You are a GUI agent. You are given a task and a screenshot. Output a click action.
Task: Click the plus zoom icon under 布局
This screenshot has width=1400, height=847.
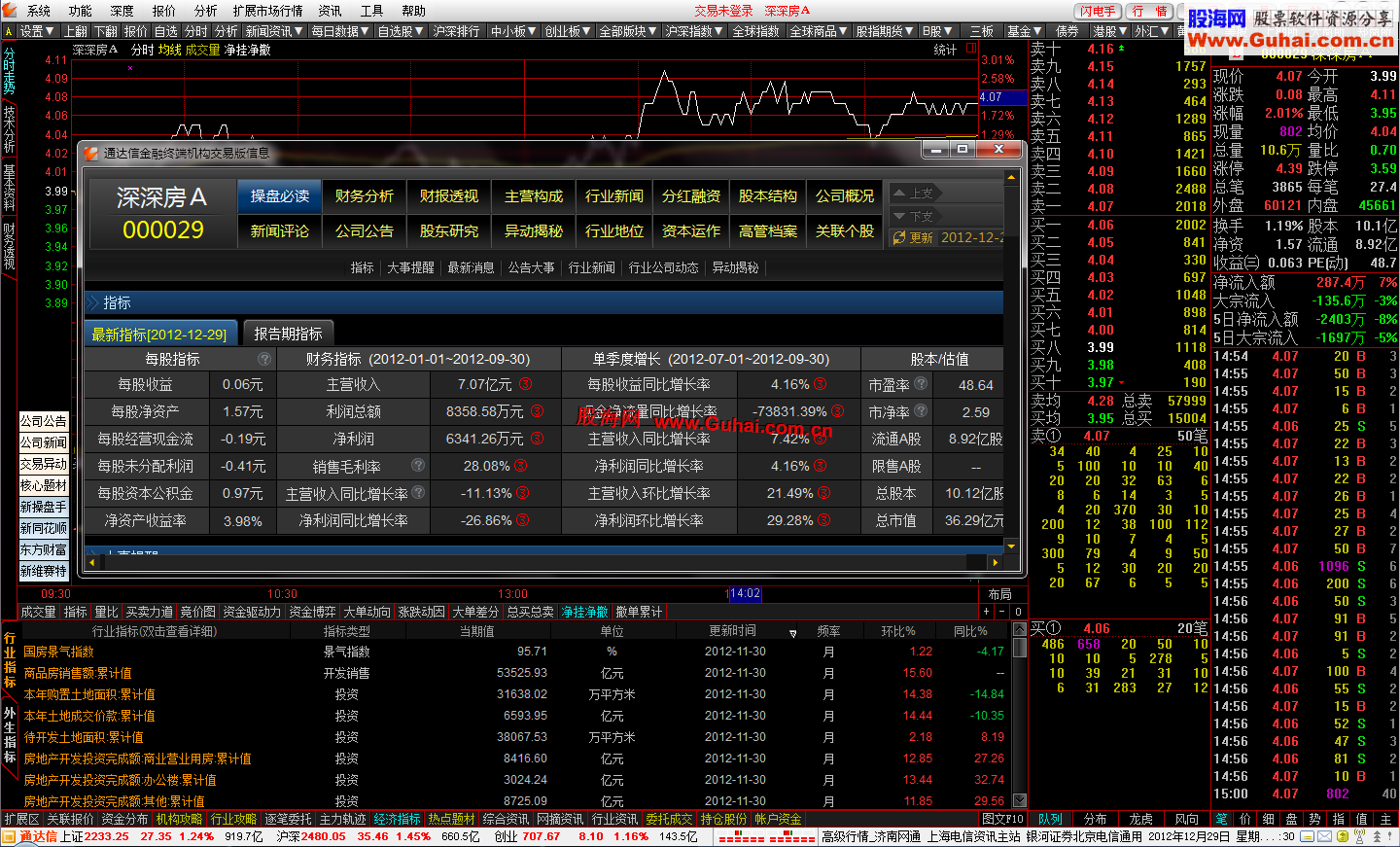click(x=986, y=612)
